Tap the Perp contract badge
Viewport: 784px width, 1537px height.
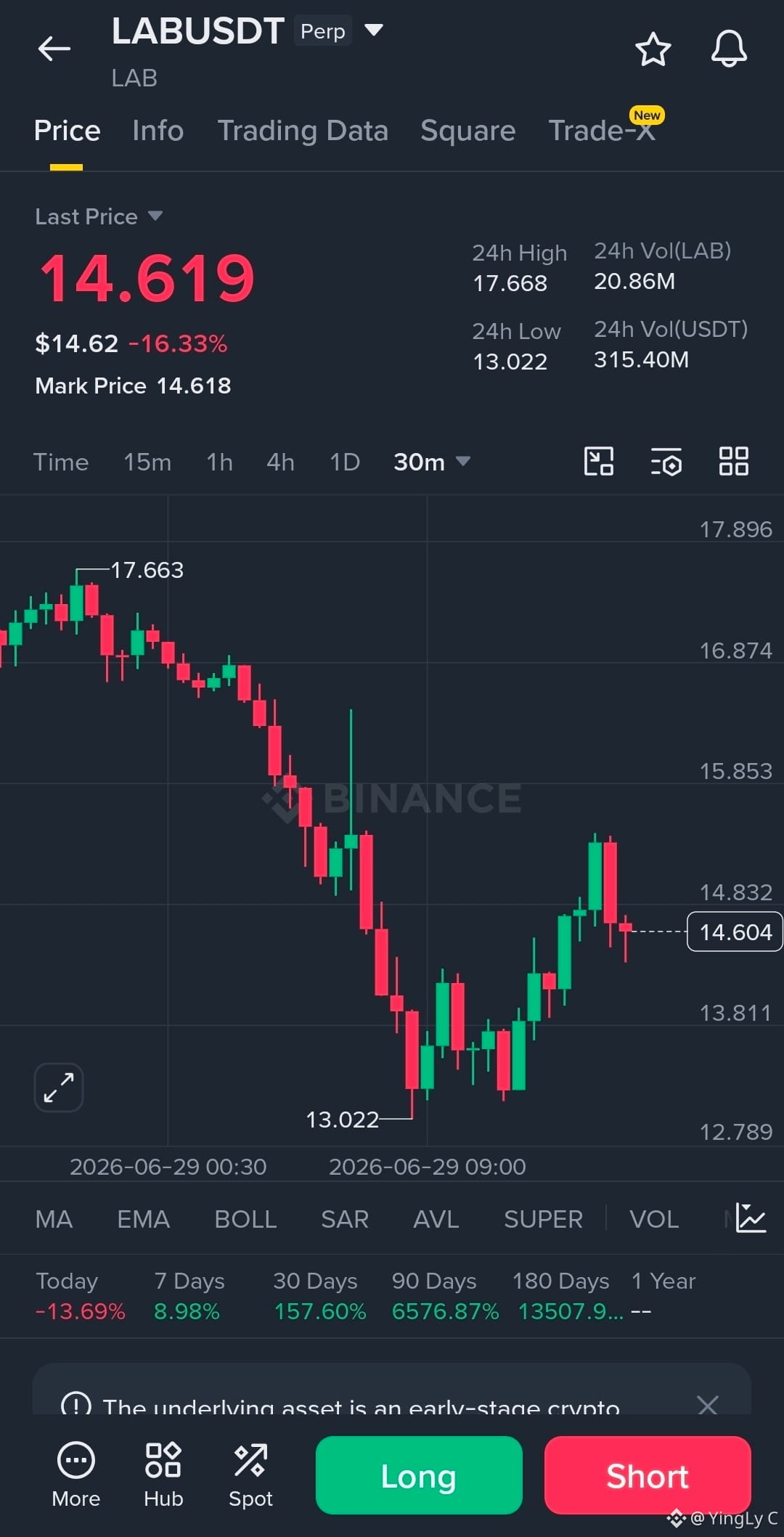pos(323,31)
